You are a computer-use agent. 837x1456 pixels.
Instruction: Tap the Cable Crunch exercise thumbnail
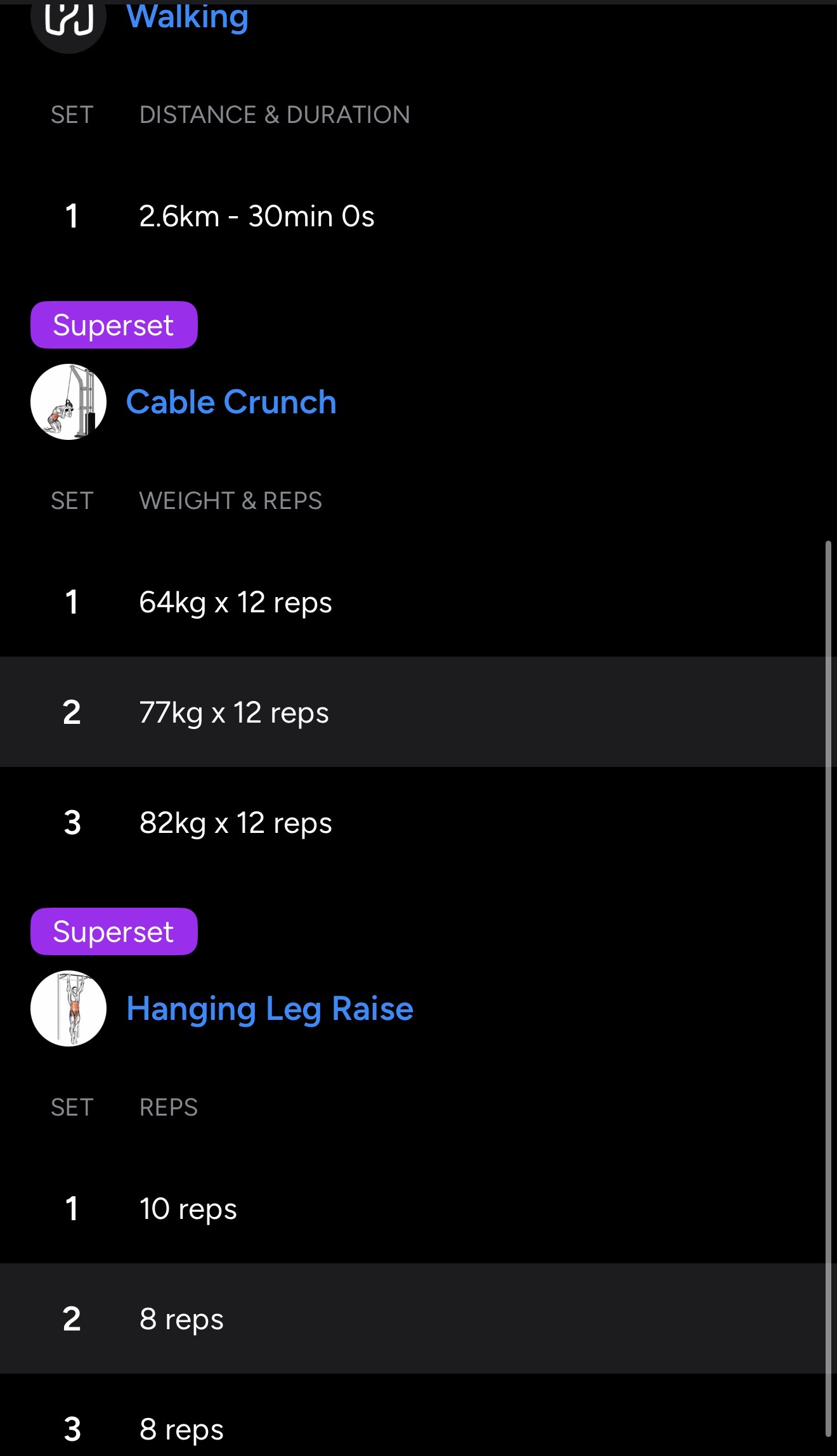click(x=68, y=402)
